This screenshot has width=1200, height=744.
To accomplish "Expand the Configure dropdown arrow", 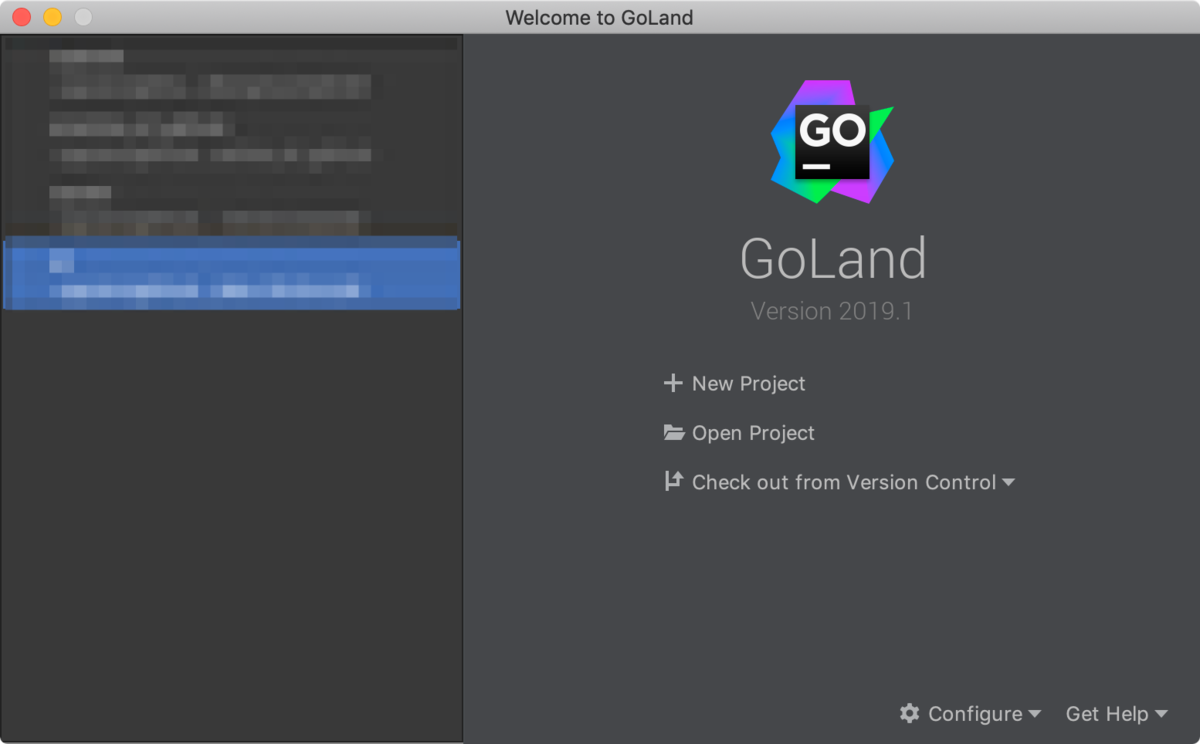I will coord(1034,714).
